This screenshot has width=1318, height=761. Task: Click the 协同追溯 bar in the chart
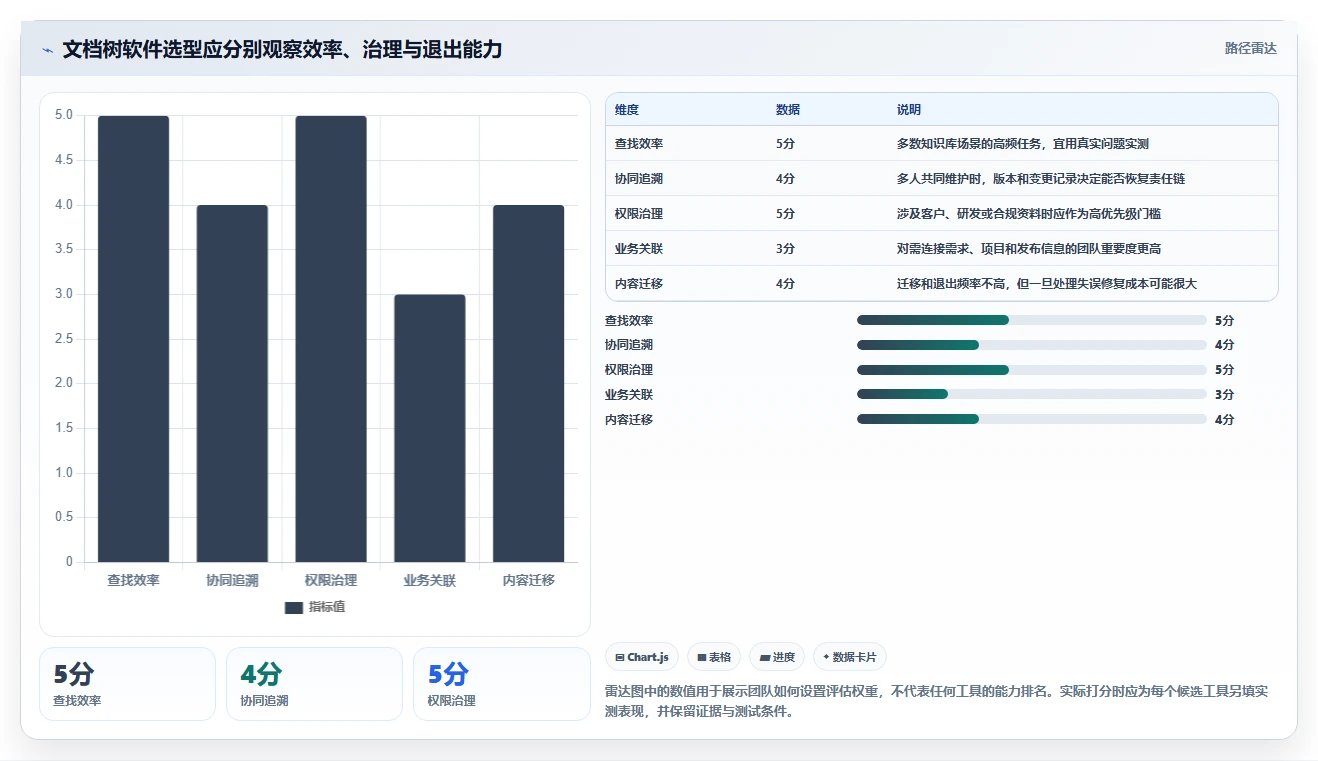232,383
